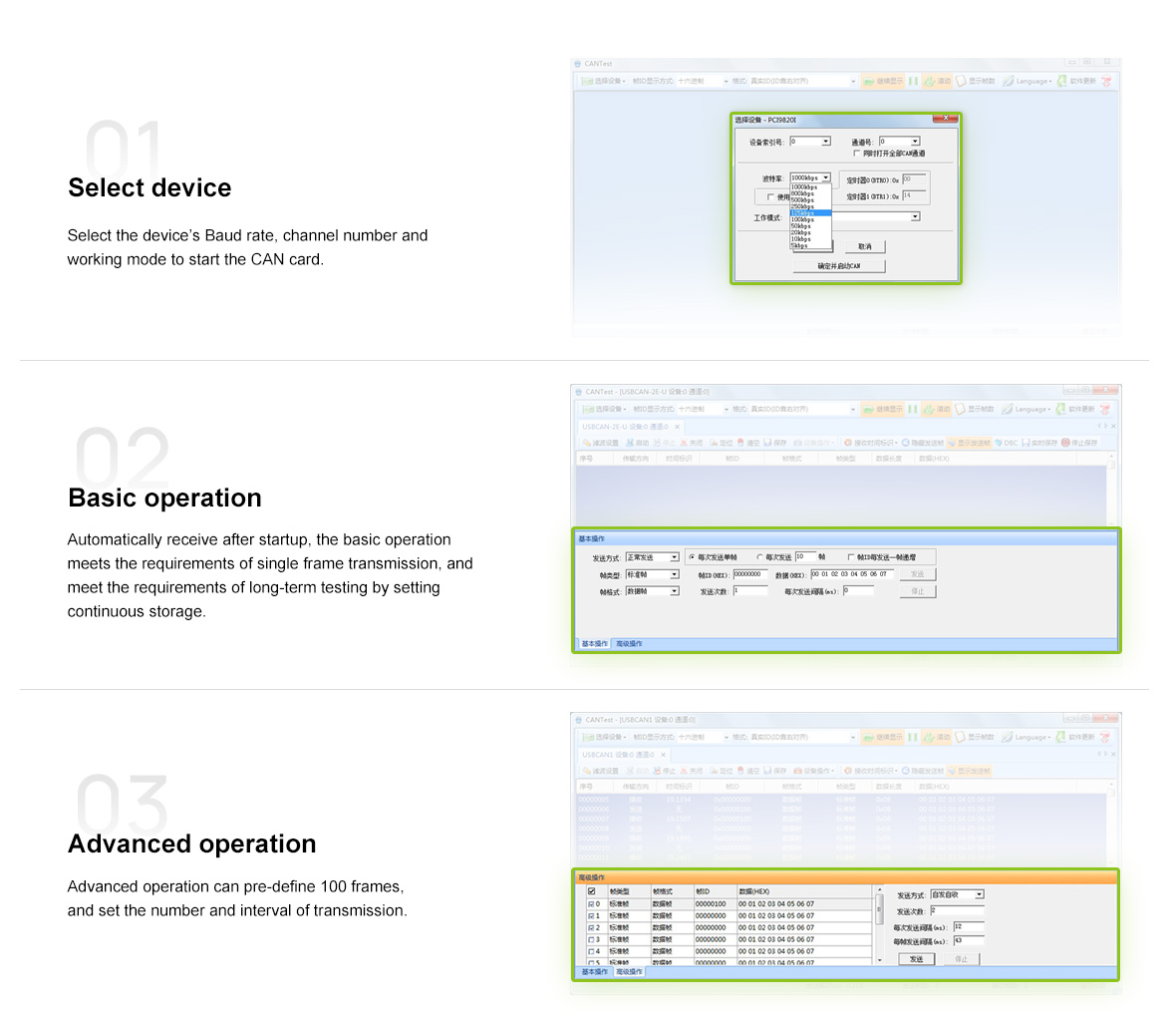Image resolution: width=1176 pixels, height=1017 pixels.
Task: Enable 'open all CAN channels' checkbox in device dialog
Action: 857,154
